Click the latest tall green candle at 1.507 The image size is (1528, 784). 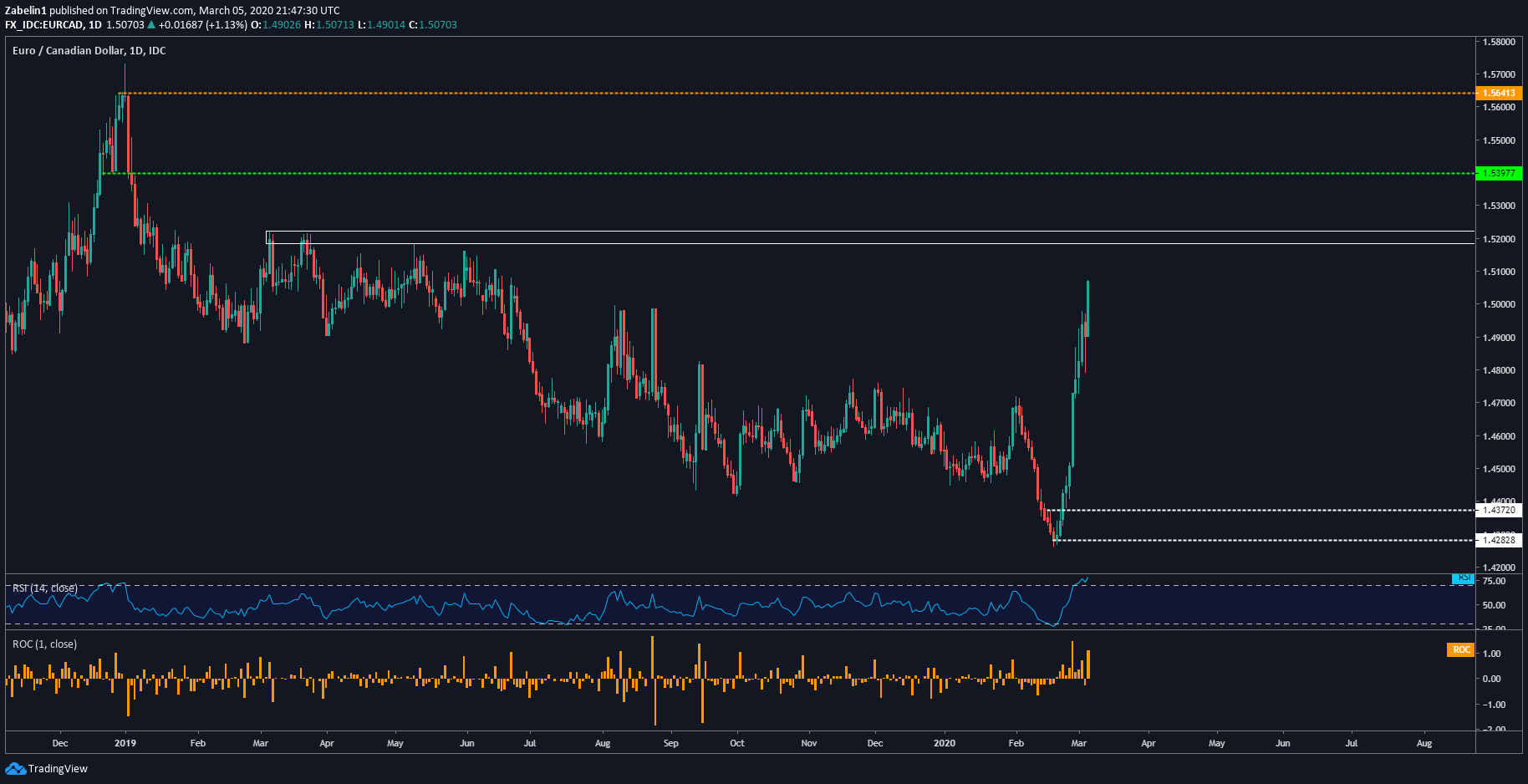(x=1087, y=308)
